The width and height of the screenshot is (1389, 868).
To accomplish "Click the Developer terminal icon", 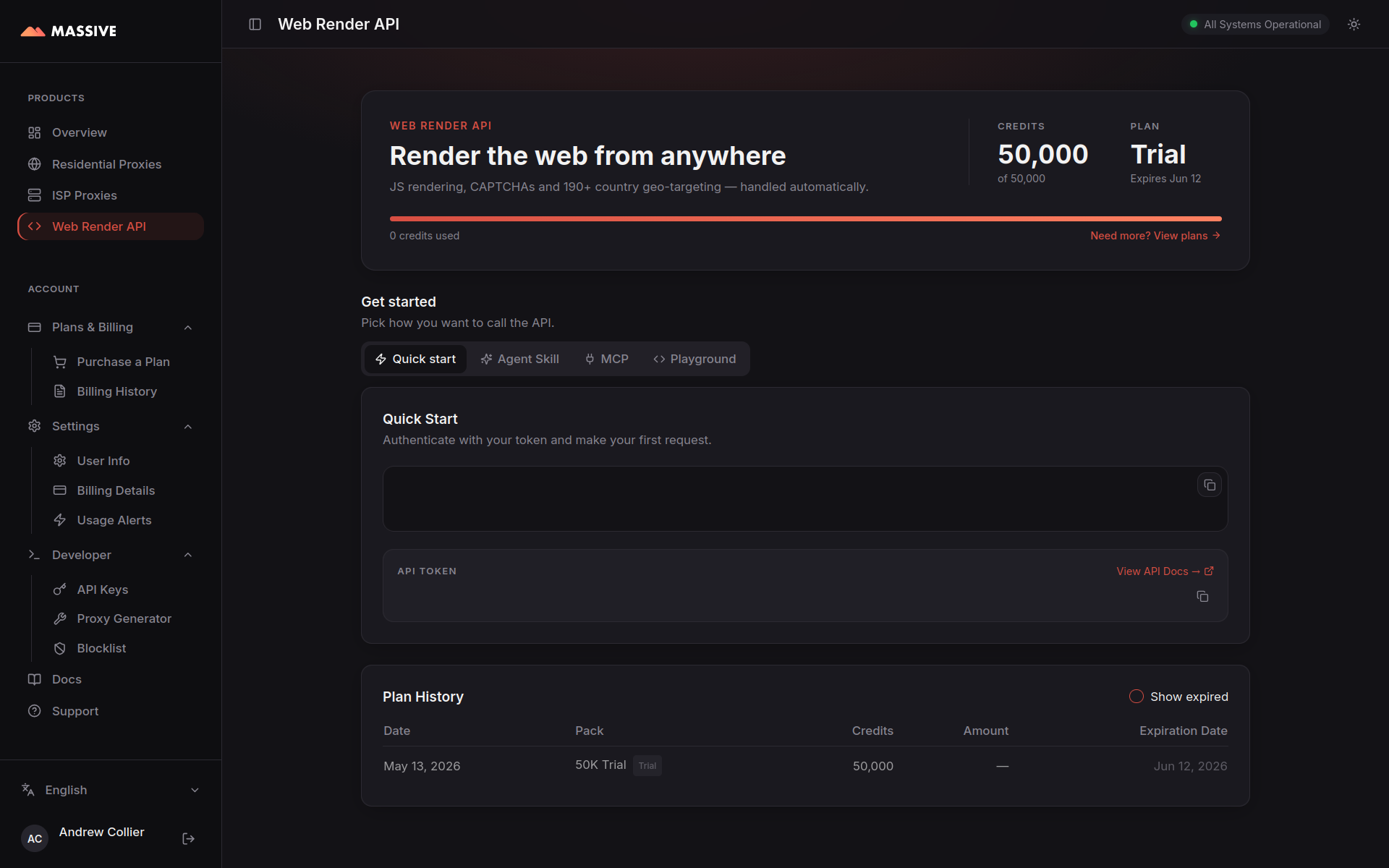I will [x=34, y=555].
